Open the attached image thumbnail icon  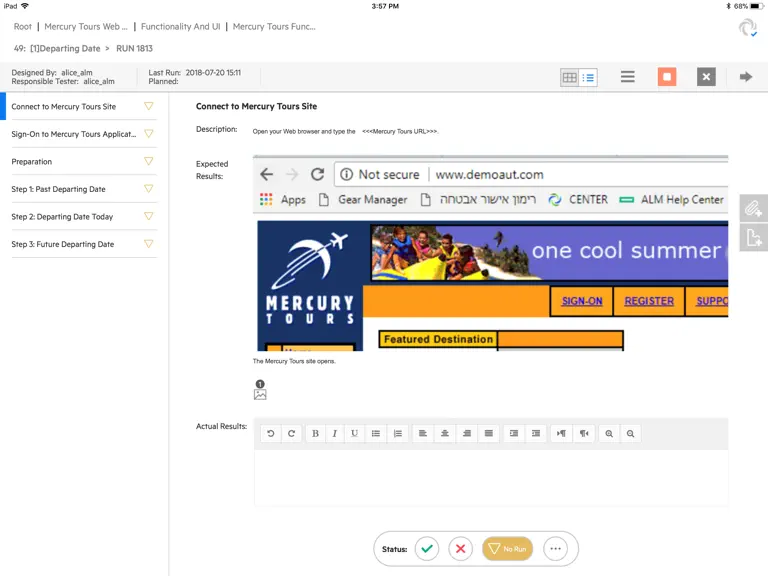point(260,394)
